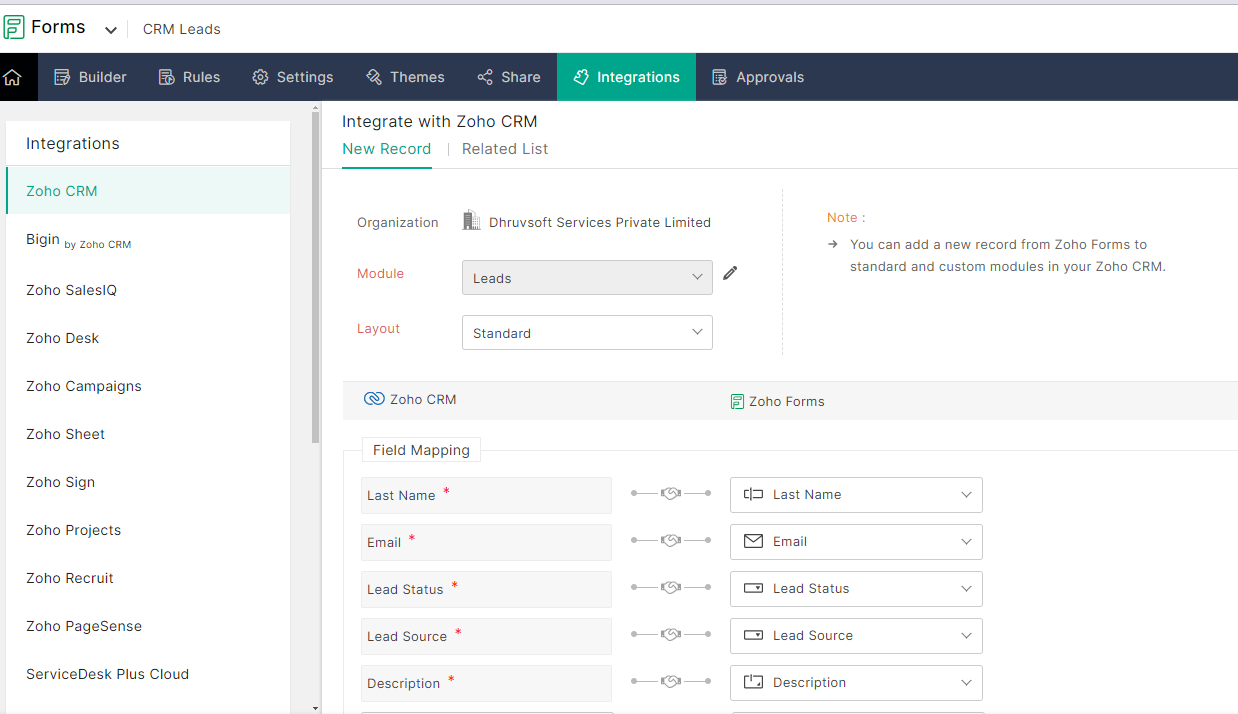The width and height of the screenshot is (1238, 714).
Task: Select the Integrations tab
Action: [626, 77]
